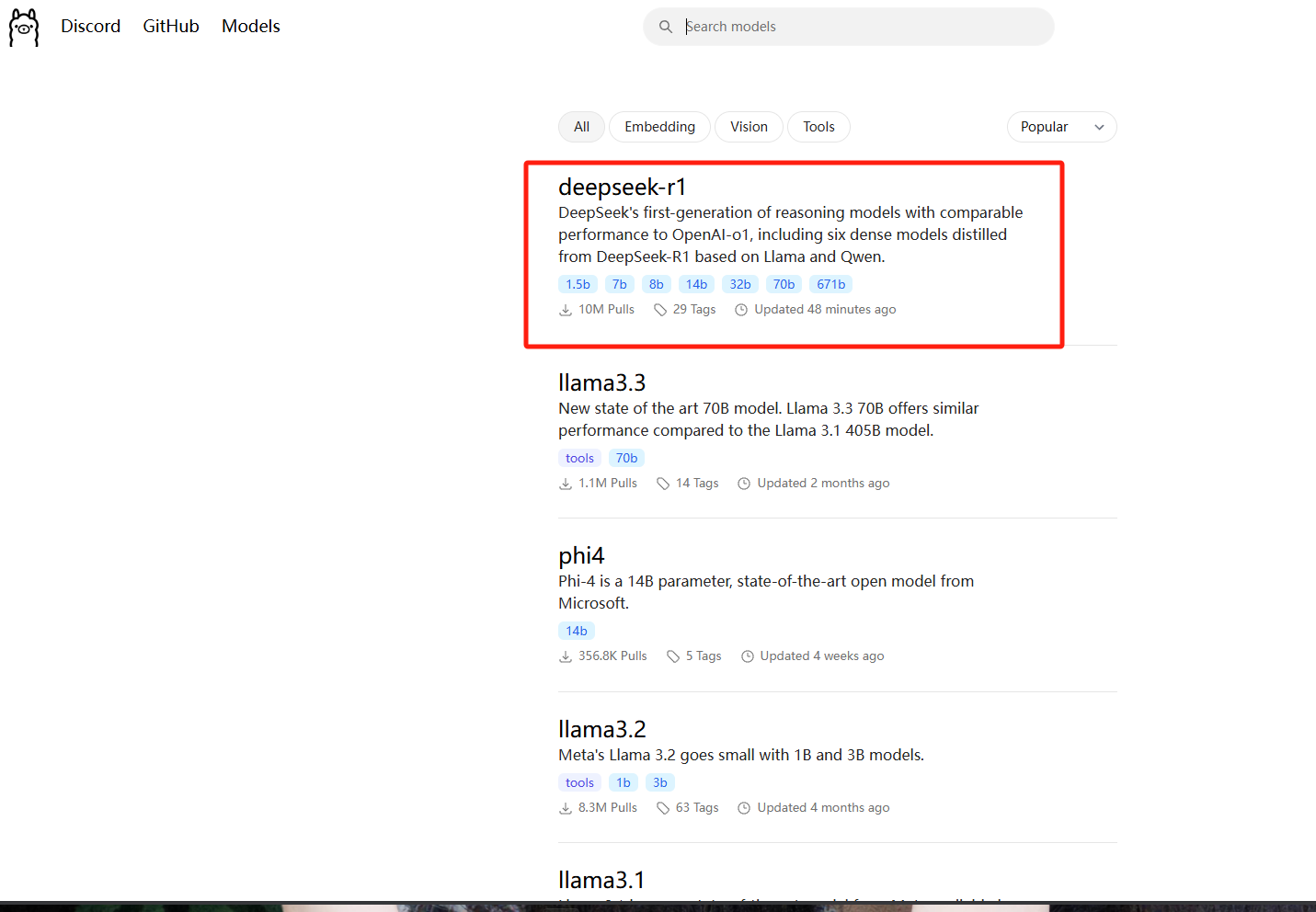Viewport: 1316px width, 912px height.
Task: Click the '8.3M Pulls' text
Action: coord(608,808)
